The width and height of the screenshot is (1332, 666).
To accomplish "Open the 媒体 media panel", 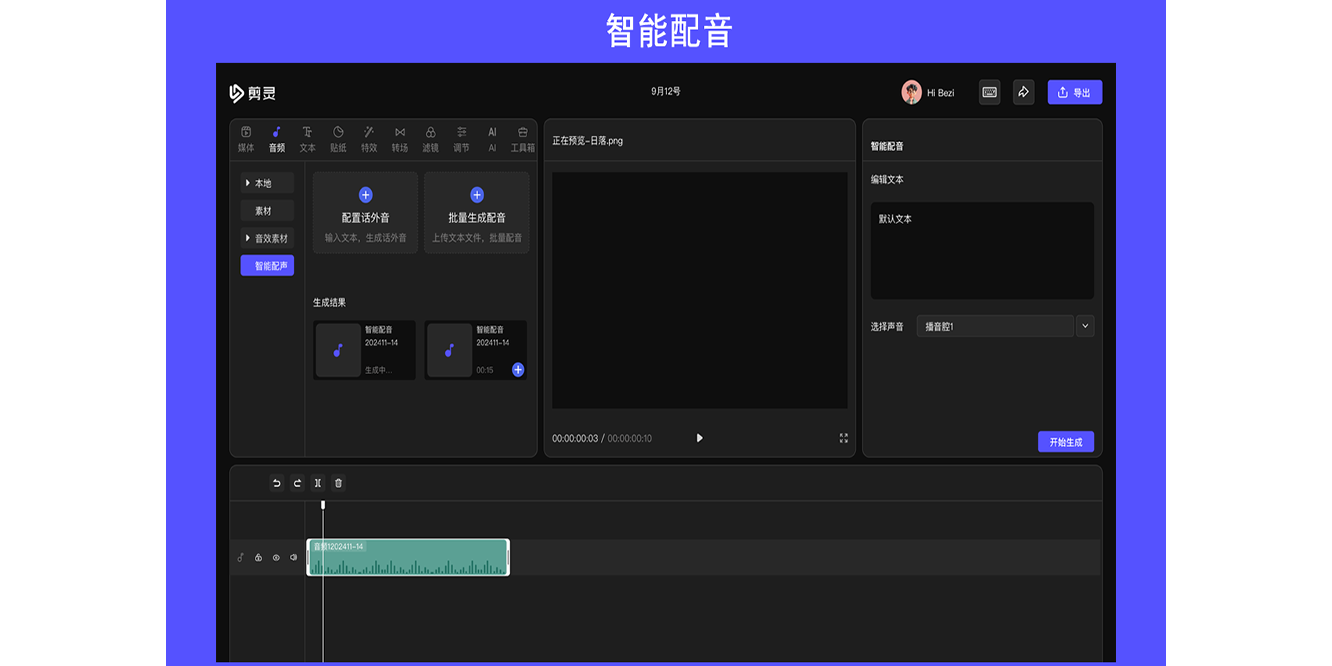I will point(245,138).
